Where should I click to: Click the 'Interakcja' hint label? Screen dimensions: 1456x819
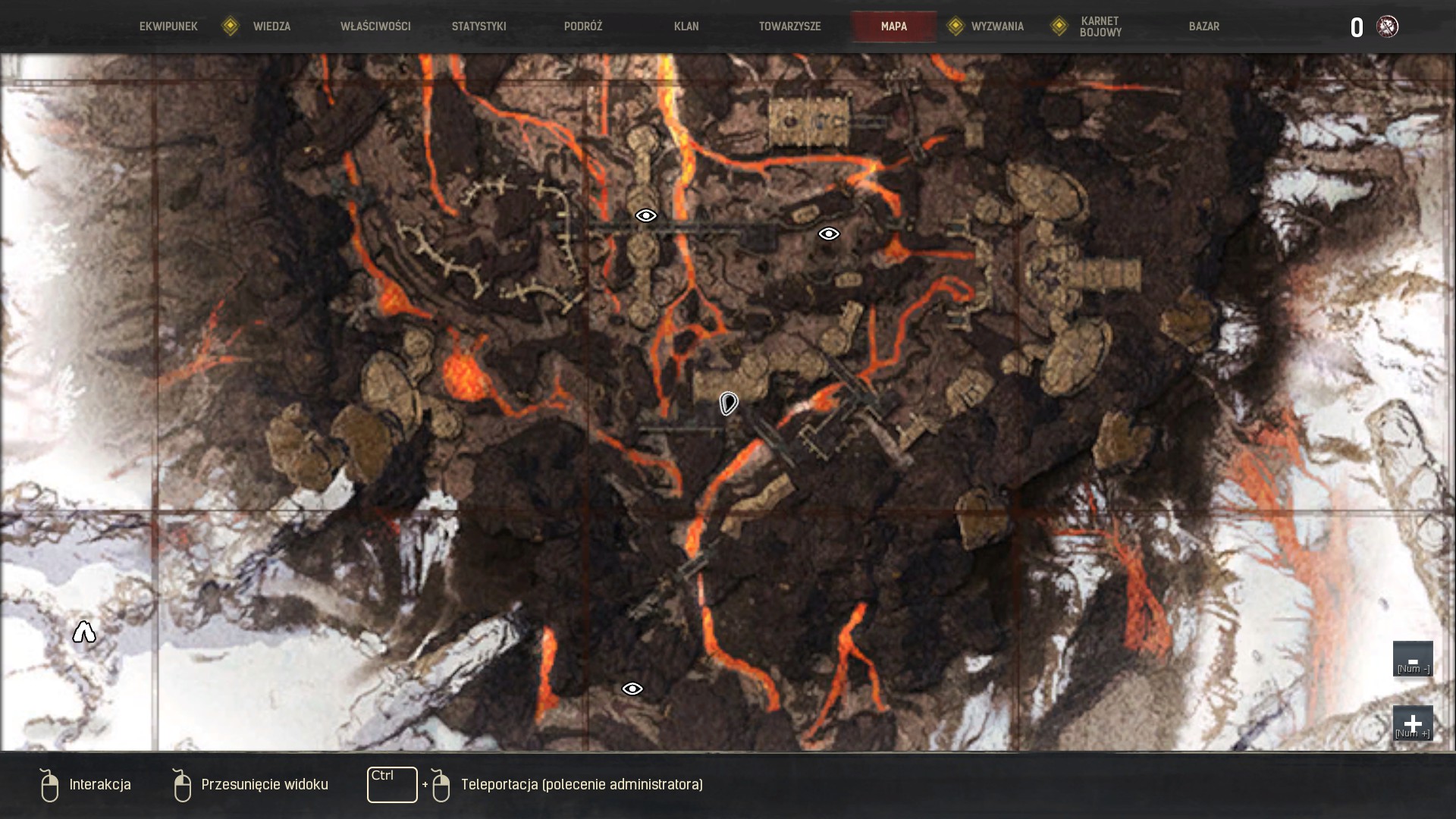(x=100, y=785)
